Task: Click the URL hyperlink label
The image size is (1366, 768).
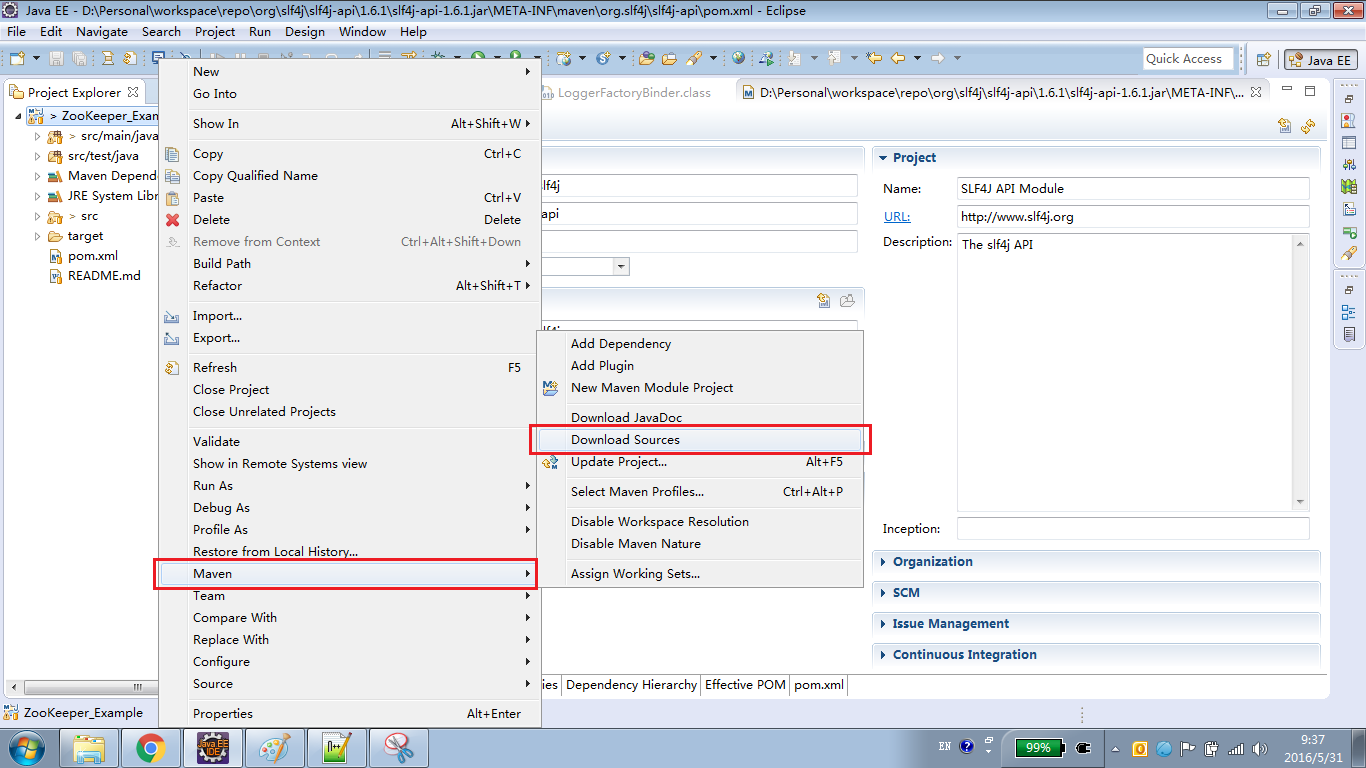Action: click(x=896, y=216)
